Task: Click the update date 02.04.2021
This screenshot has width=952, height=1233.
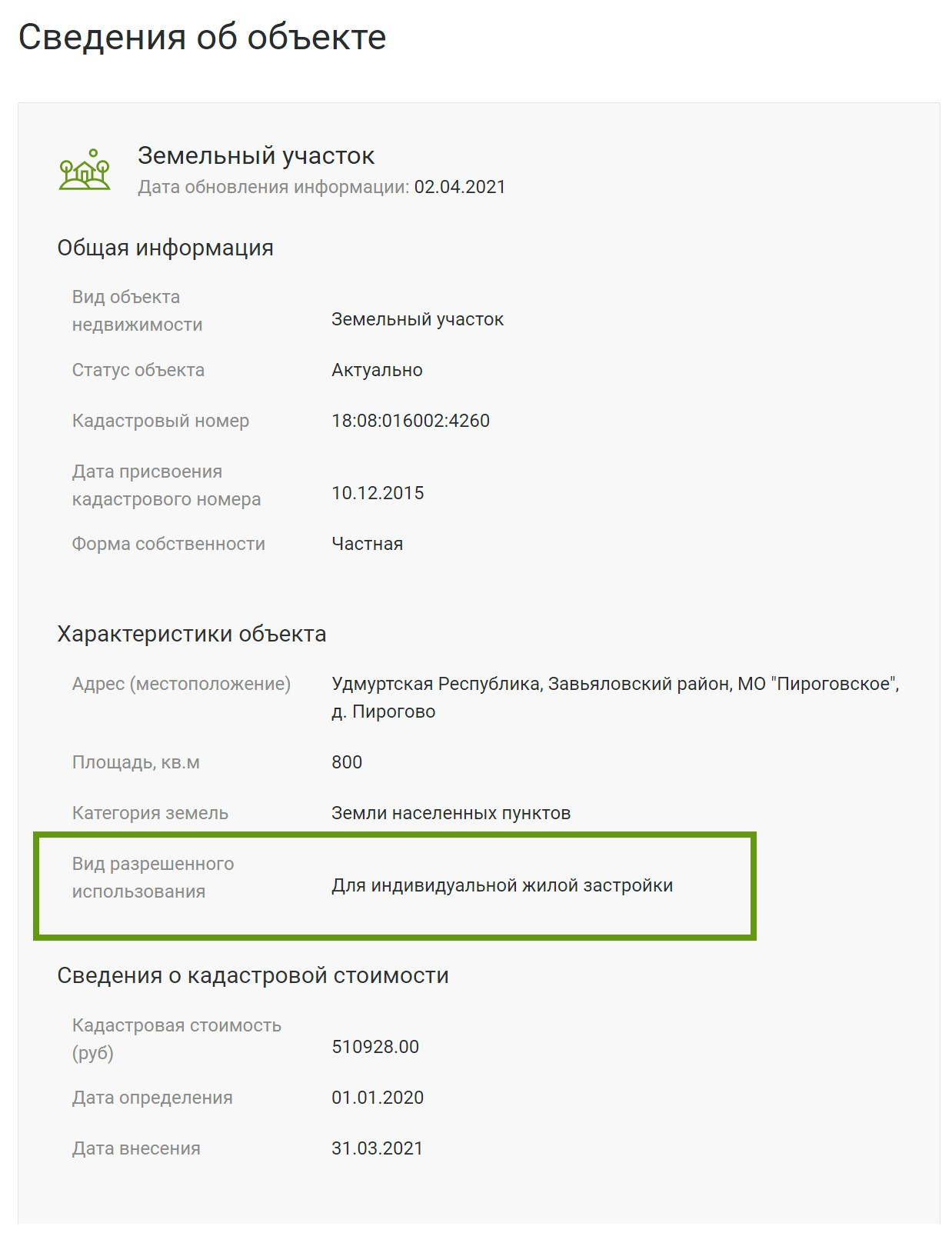Action: (460, 187)
